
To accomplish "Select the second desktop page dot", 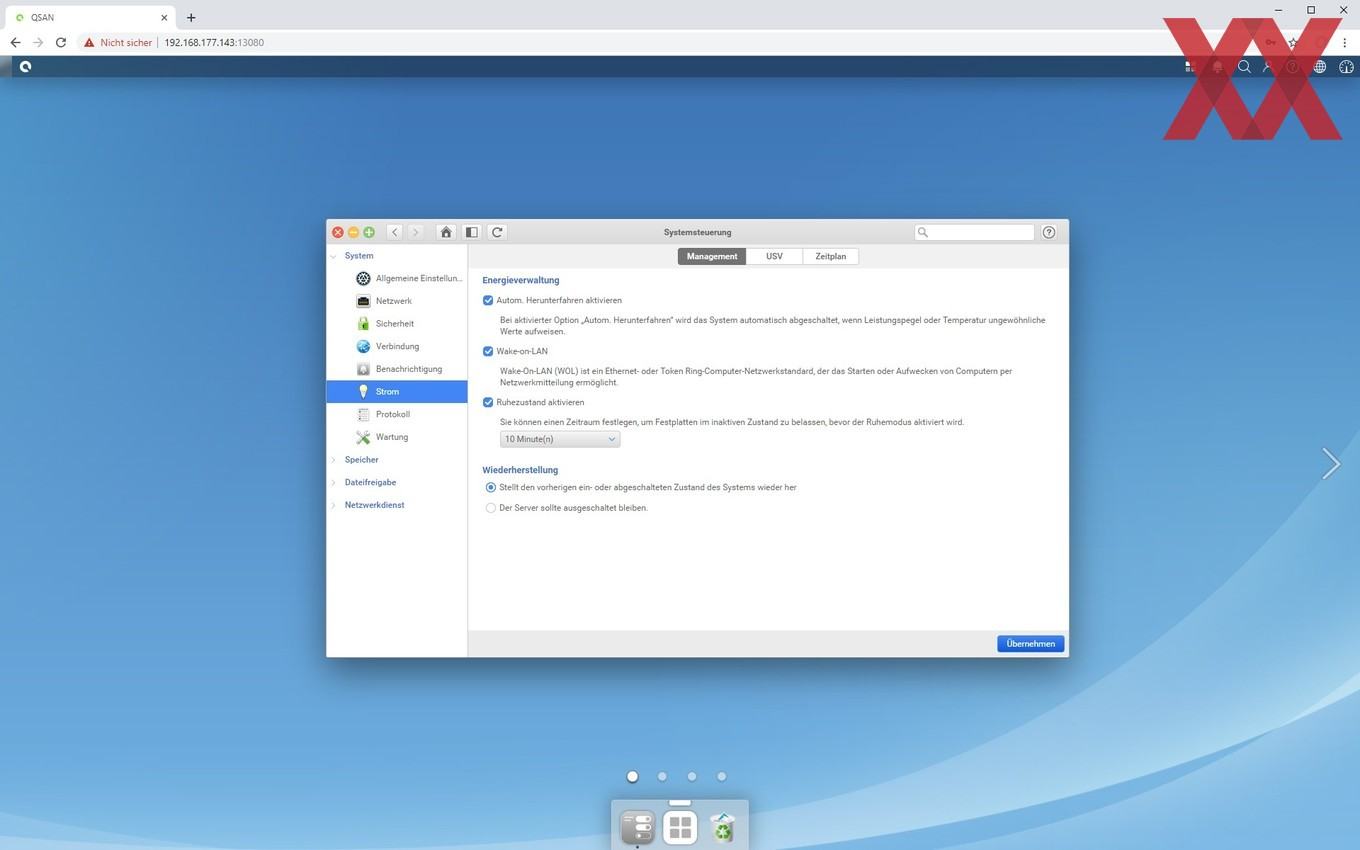I will click(662, 776).
